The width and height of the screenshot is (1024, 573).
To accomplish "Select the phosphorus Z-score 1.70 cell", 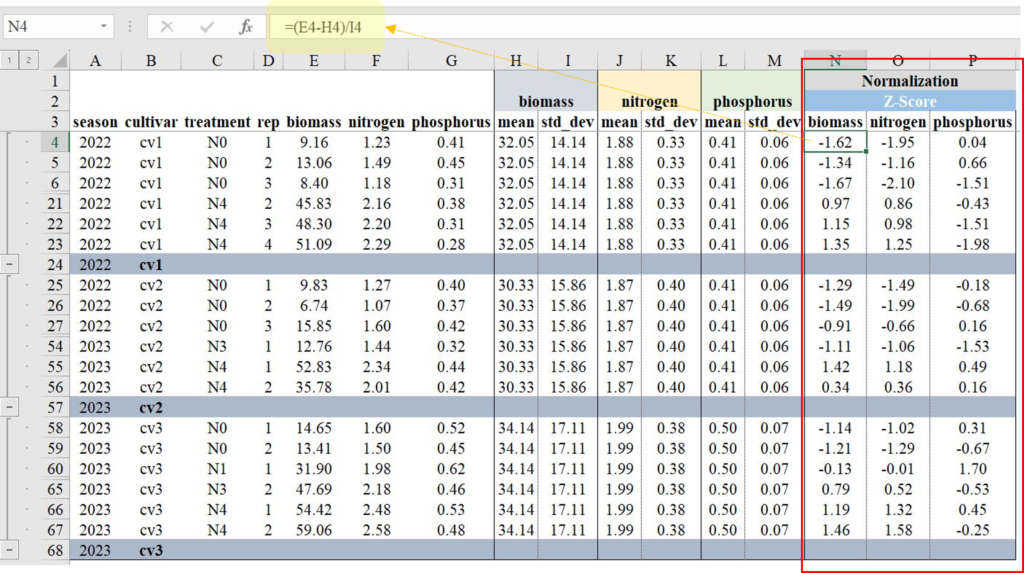I will tap(972, 469).
